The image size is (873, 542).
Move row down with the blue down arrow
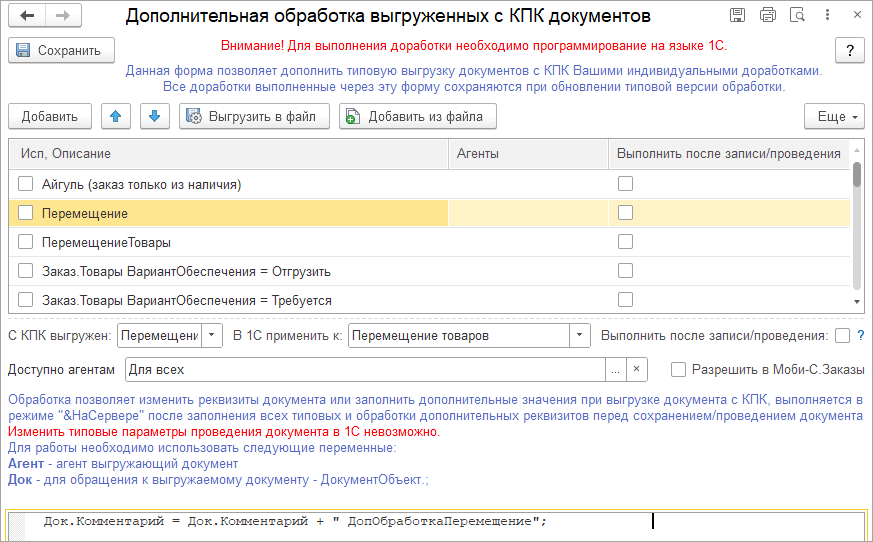tap(154, 117)
